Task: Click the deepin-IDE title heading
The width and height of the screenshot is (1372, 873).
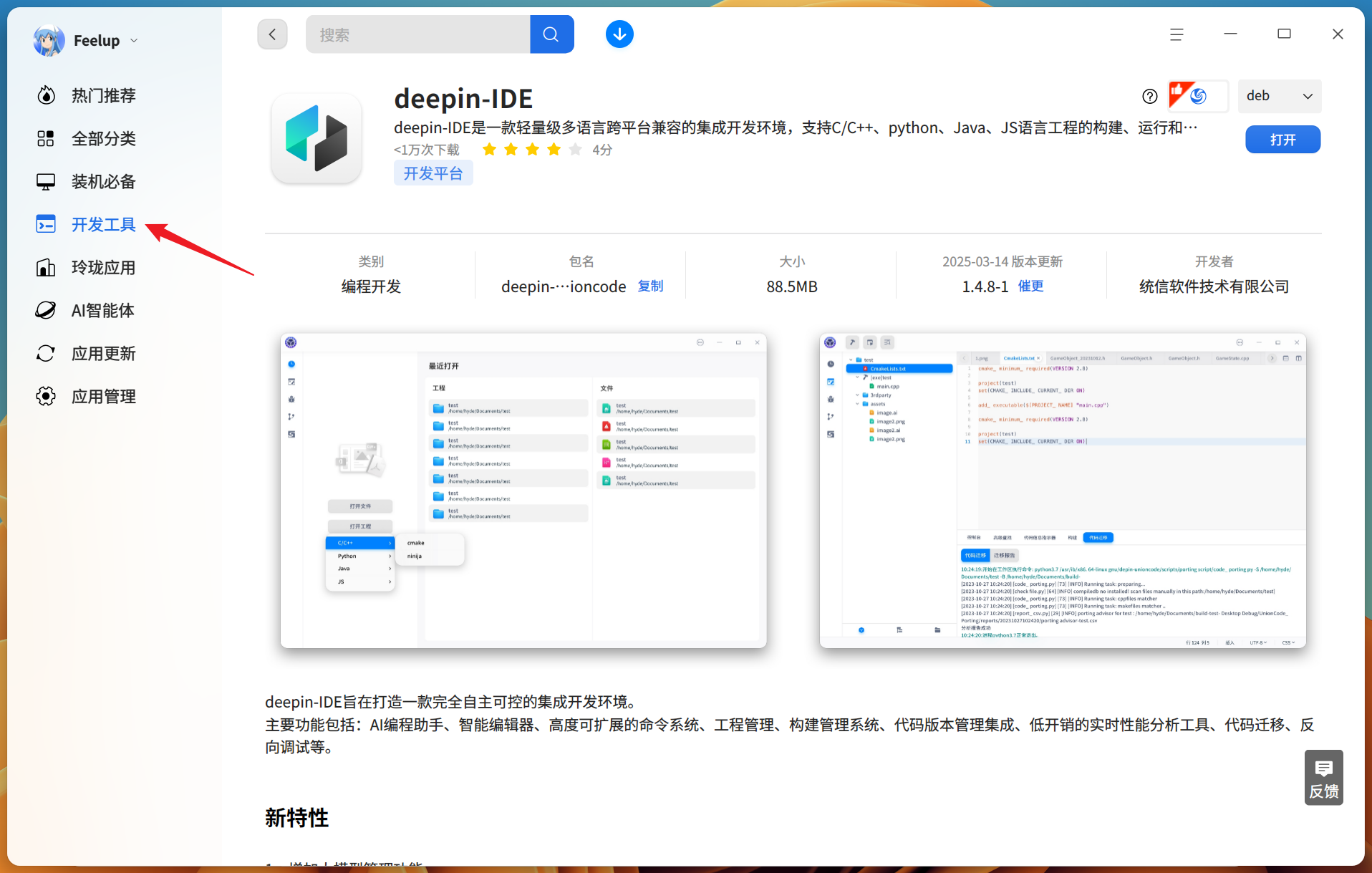Action: tap(463, 98)
